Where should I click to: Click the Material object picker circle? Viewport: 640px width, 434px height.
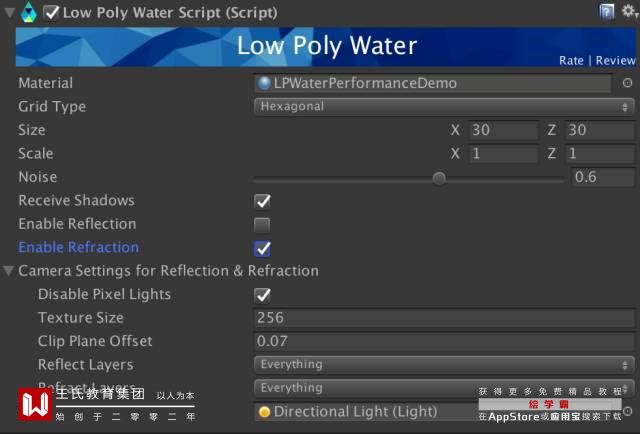pyautogui.click(x=627, y=84)
